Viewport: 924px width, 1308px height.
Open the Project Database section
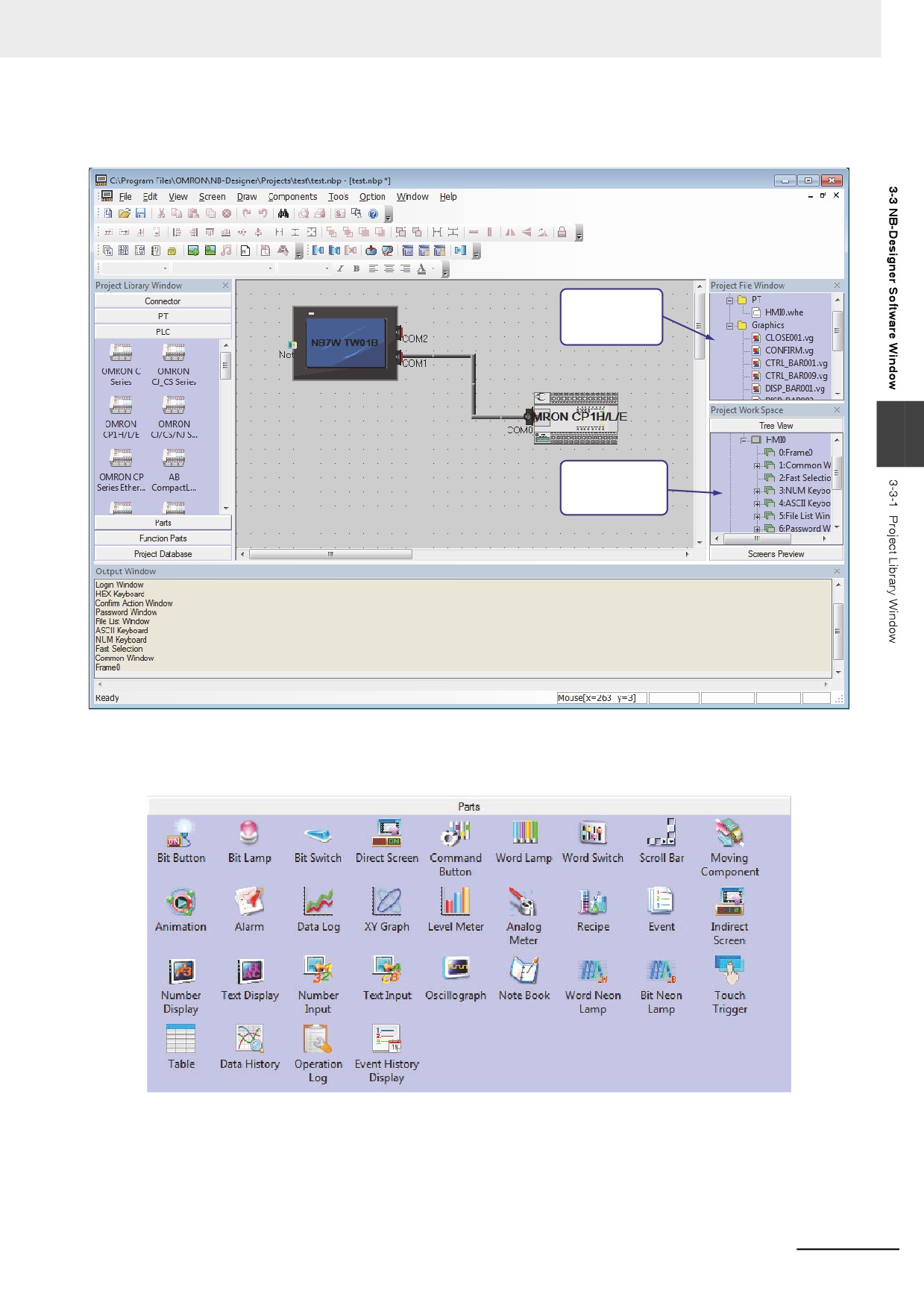point(163,554)
